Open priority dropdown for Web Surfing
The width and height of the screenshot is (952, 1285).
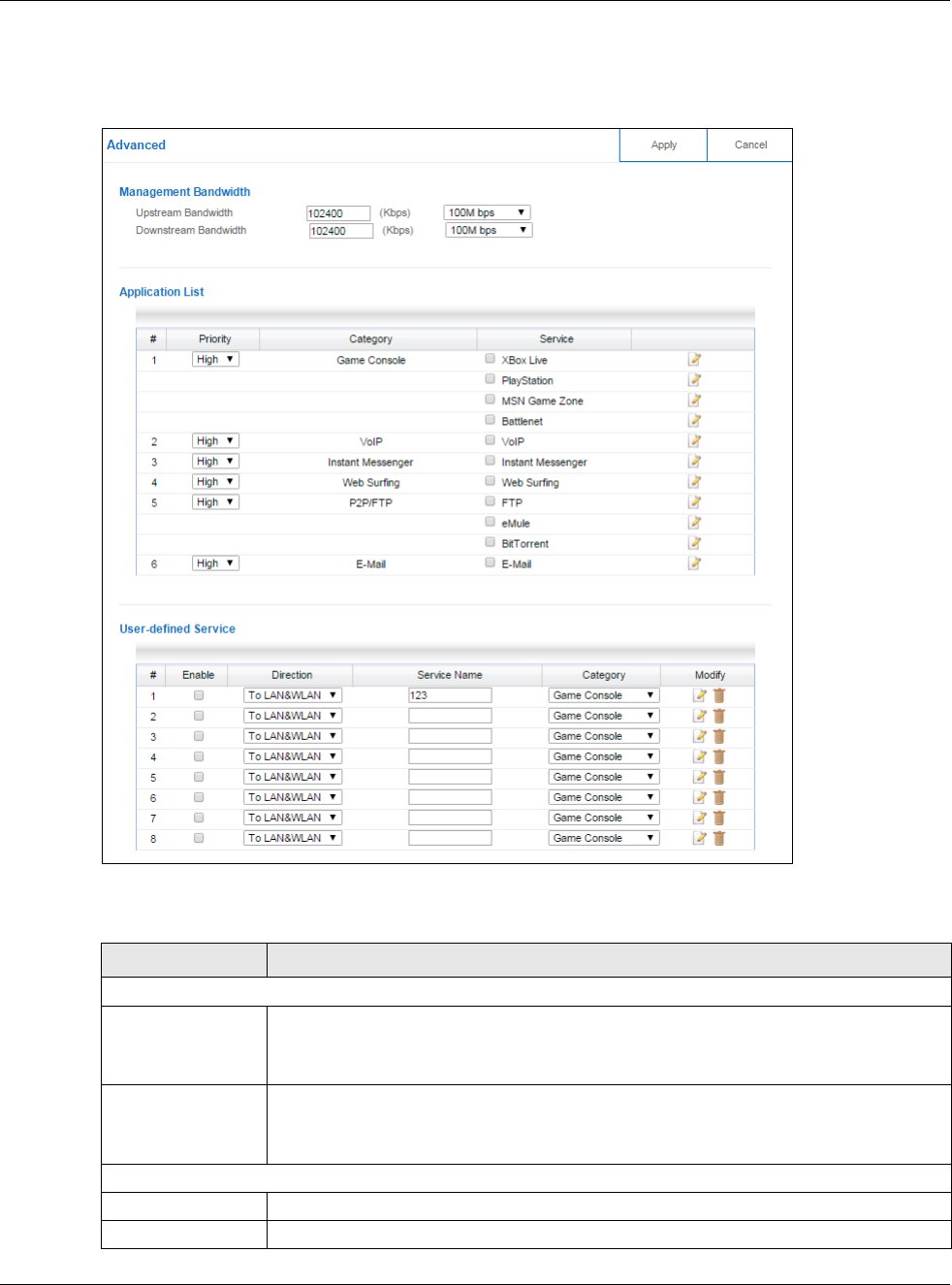pyautogui.click(x=215, y=481)
